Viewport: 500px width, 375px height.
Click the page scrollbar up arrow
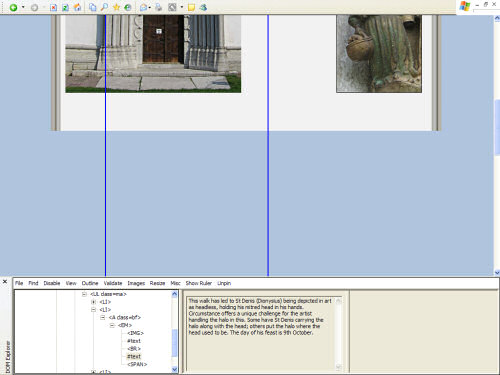(x=497, y=19)
